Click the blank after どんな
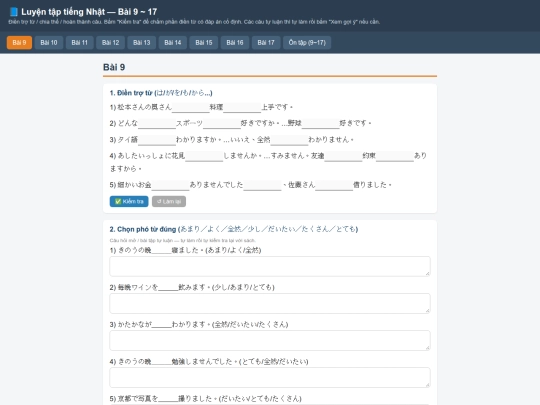The height and width of the screenshot is (405, 540). pos(157,123)
